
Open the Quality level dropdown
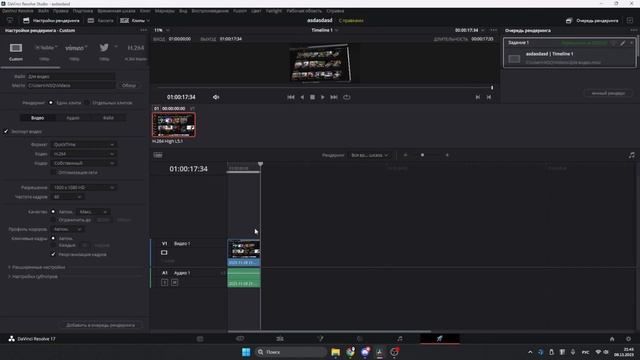pyautogui.click(x=93, y=212)
